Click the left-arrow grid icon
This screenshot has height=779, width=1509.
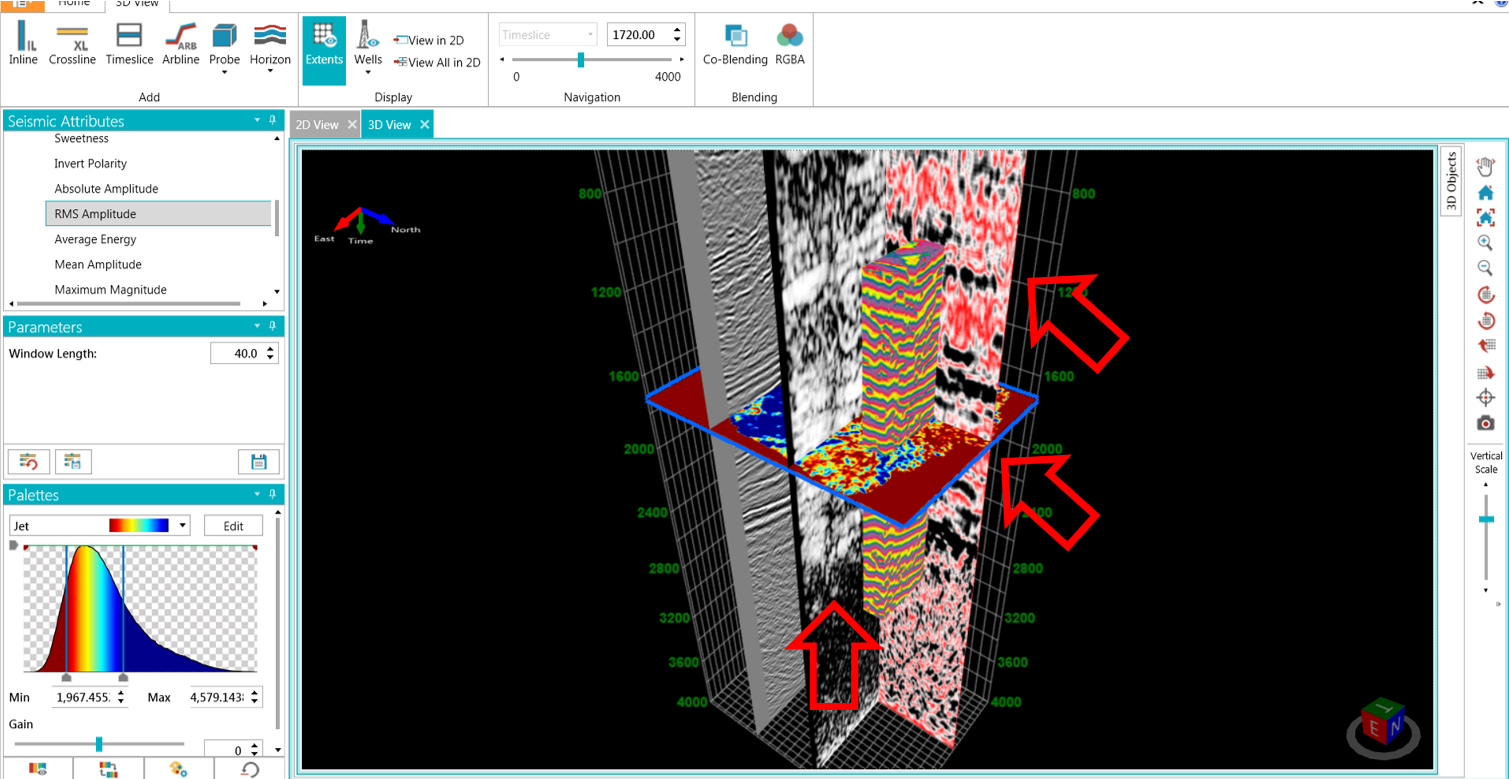(x=1485, y=346)
